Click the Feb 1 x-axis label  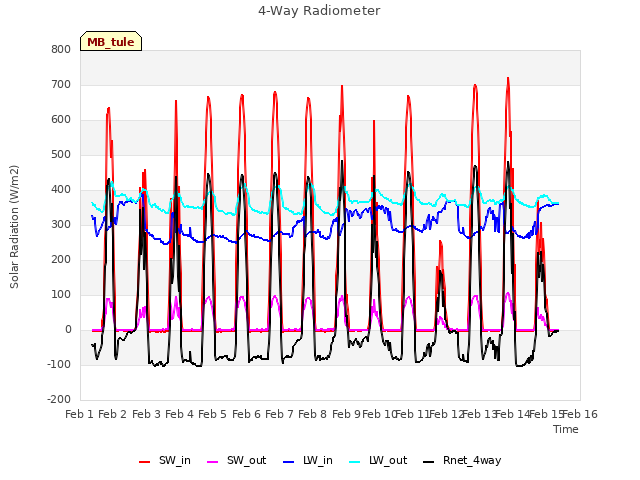tap(80, 414)
